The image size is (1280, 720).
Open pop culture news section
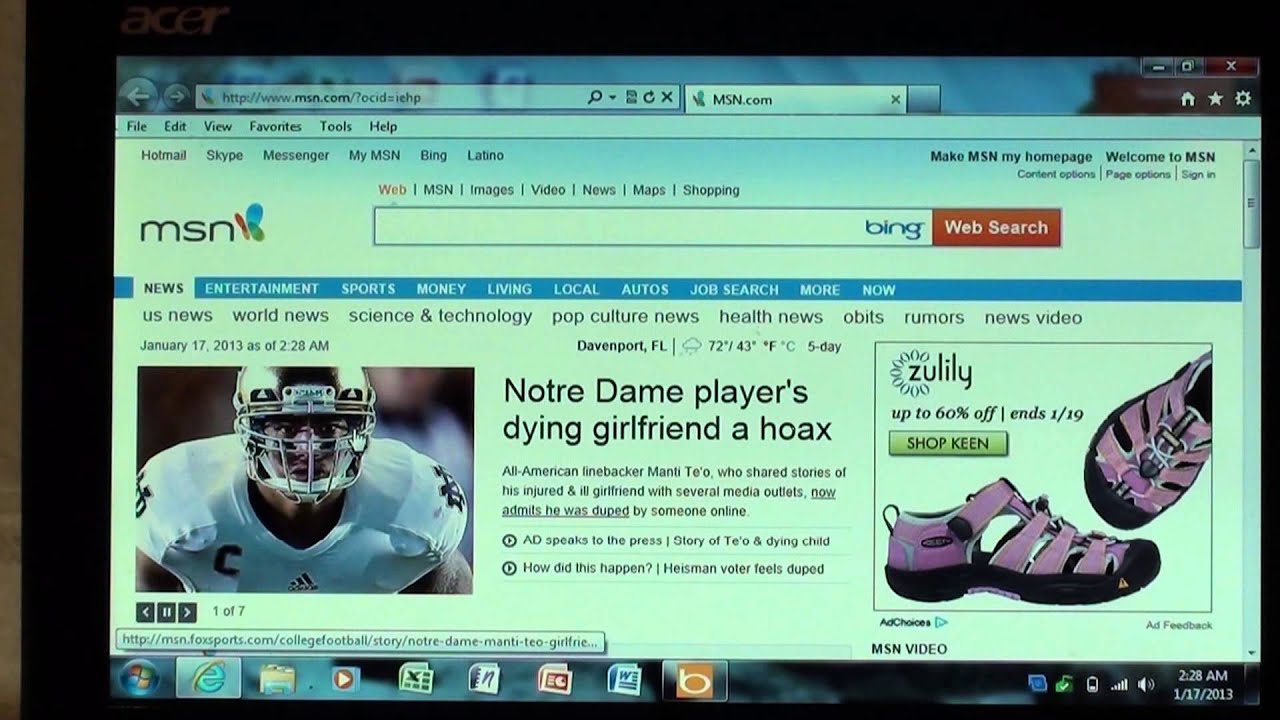pos(625,316)
